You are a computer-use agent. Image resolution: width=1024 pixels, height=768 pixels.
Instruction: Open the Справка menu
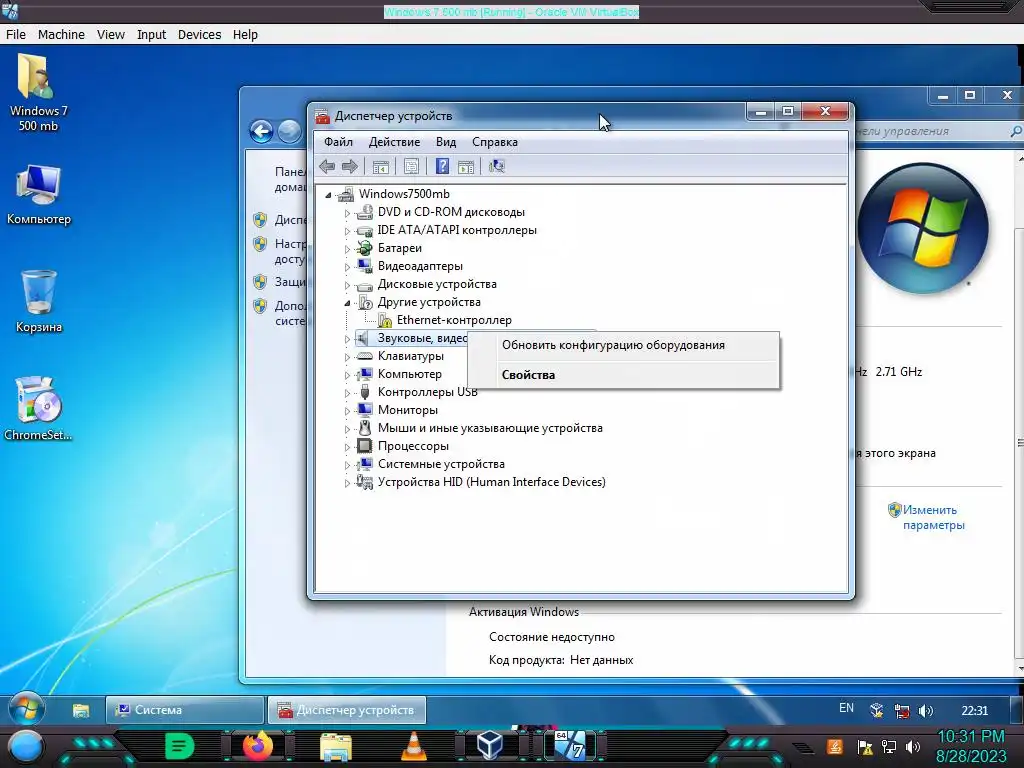coord(495,142)
